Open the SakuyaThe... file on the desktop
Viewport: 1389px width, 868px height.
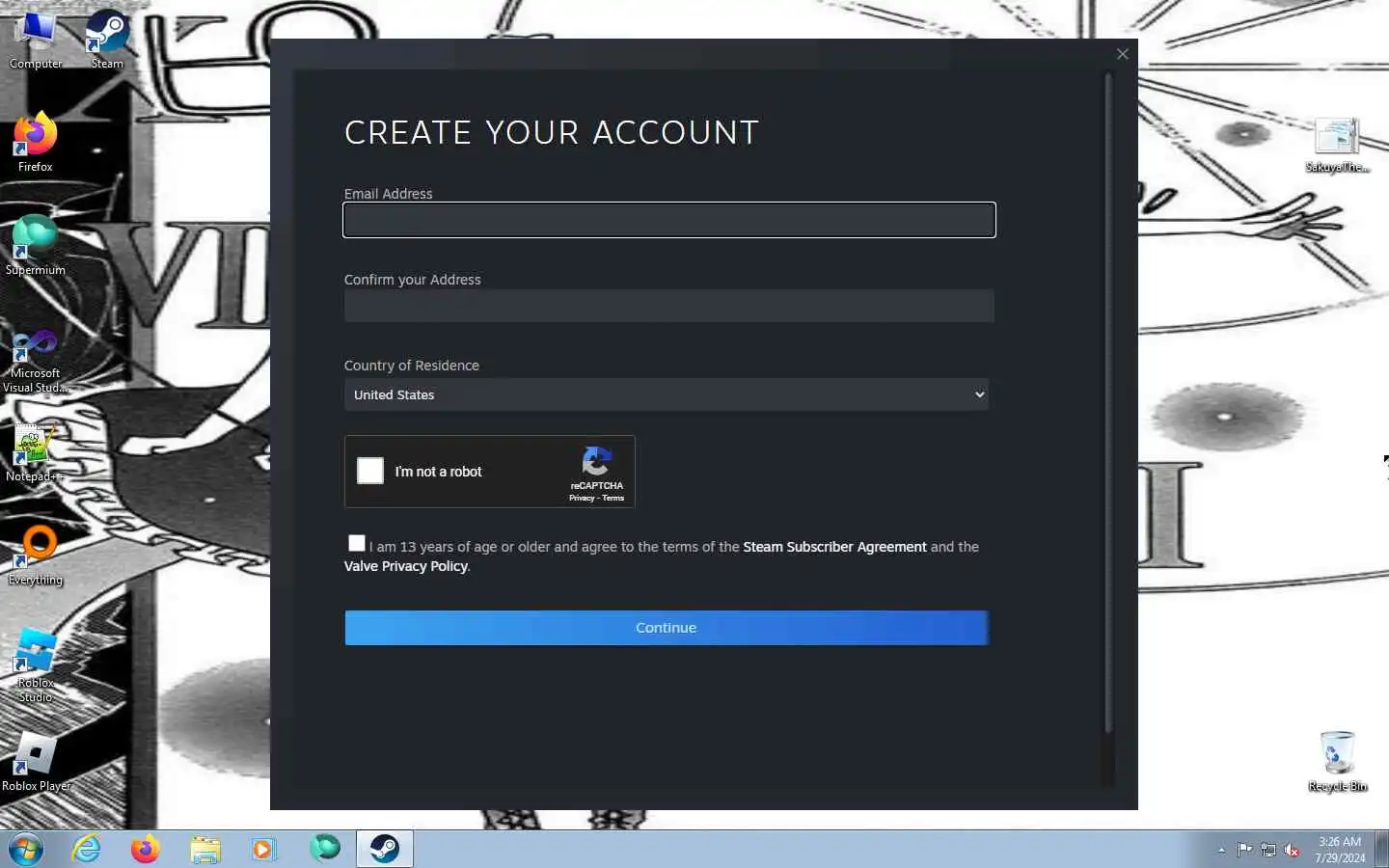pyautogui.click(x=1337, y=145)
